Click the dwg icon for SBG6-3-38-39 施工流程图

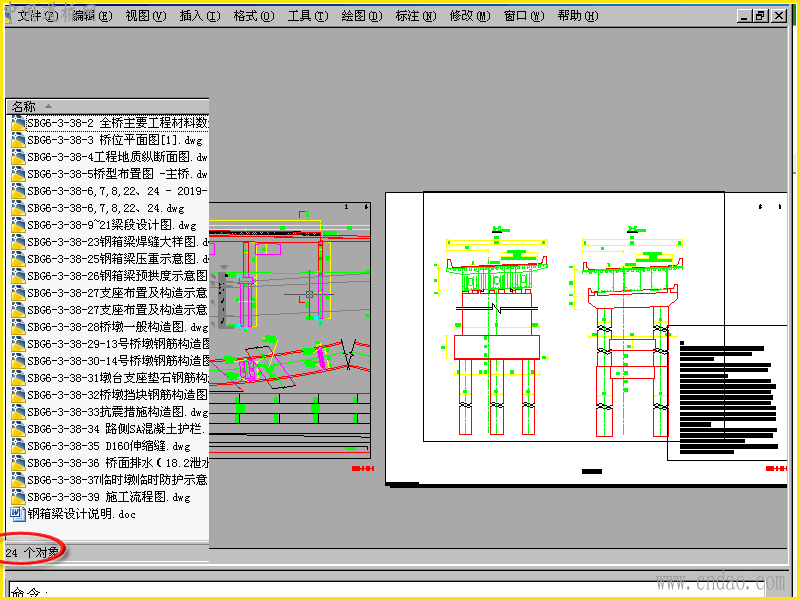click(x=18, y=497)
